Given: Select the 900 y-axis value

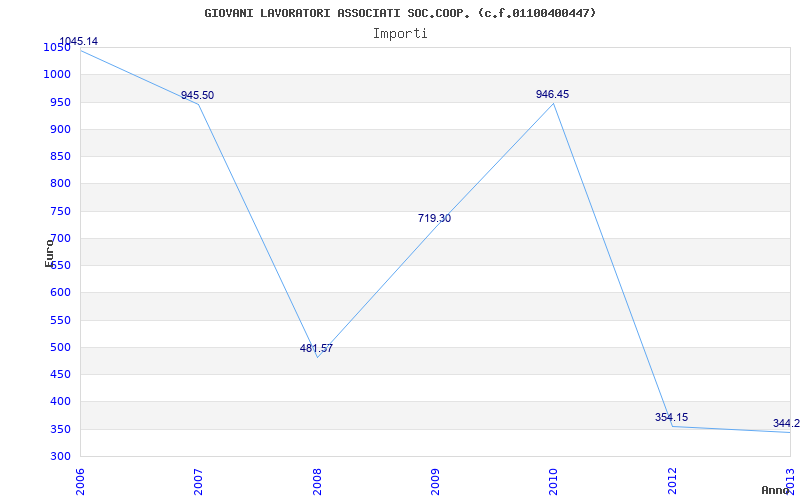Looking at the screenshot, I should (x=60, y=130).
